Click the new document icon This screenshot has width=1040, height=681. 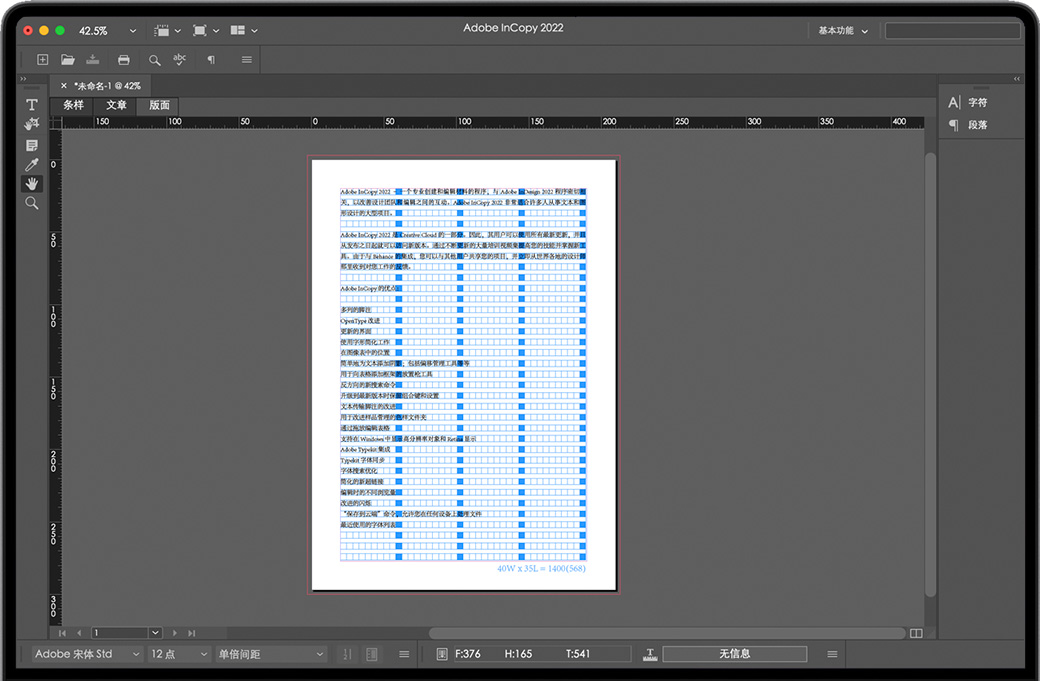[42, 60]
